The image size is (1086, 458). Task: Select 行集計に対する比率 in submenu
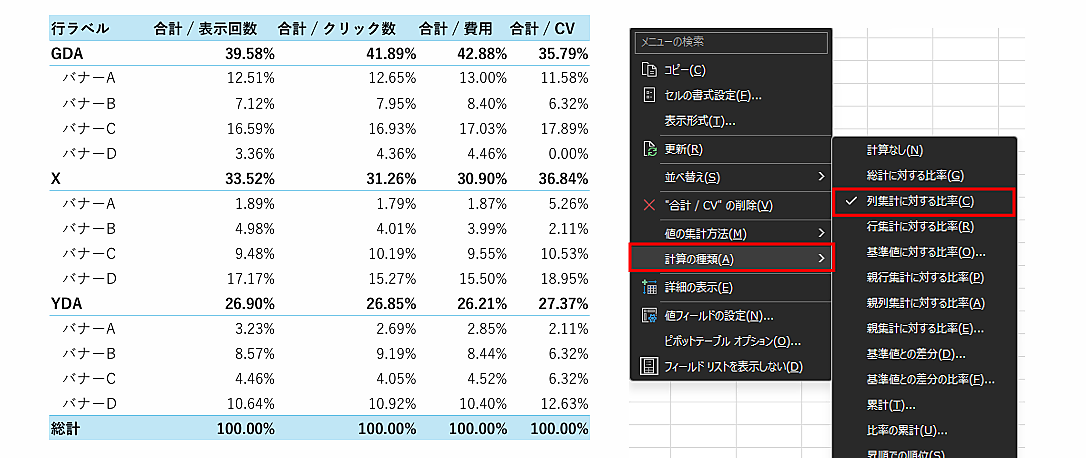(920, 227)
